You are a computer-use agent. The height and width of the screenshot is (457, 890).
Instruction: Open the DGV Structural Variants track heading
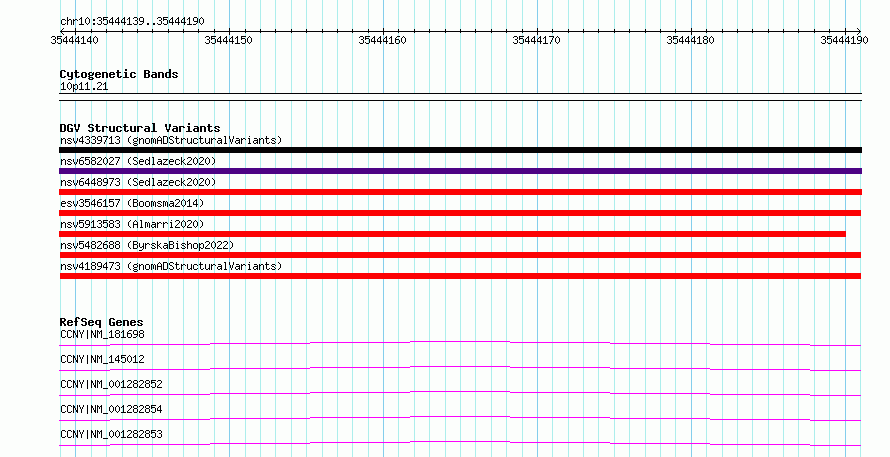[140, 128]
